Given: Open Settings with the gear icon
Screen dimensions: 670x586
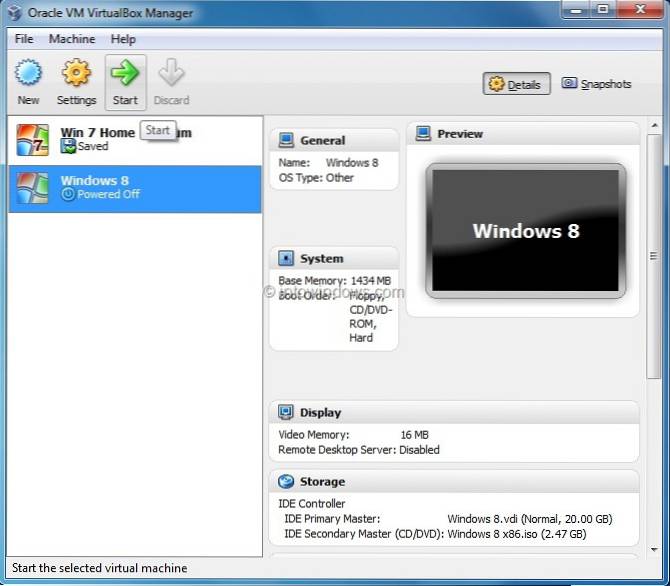Looking at the screenshot, I should pyautogui.click(x=76, y=75).
